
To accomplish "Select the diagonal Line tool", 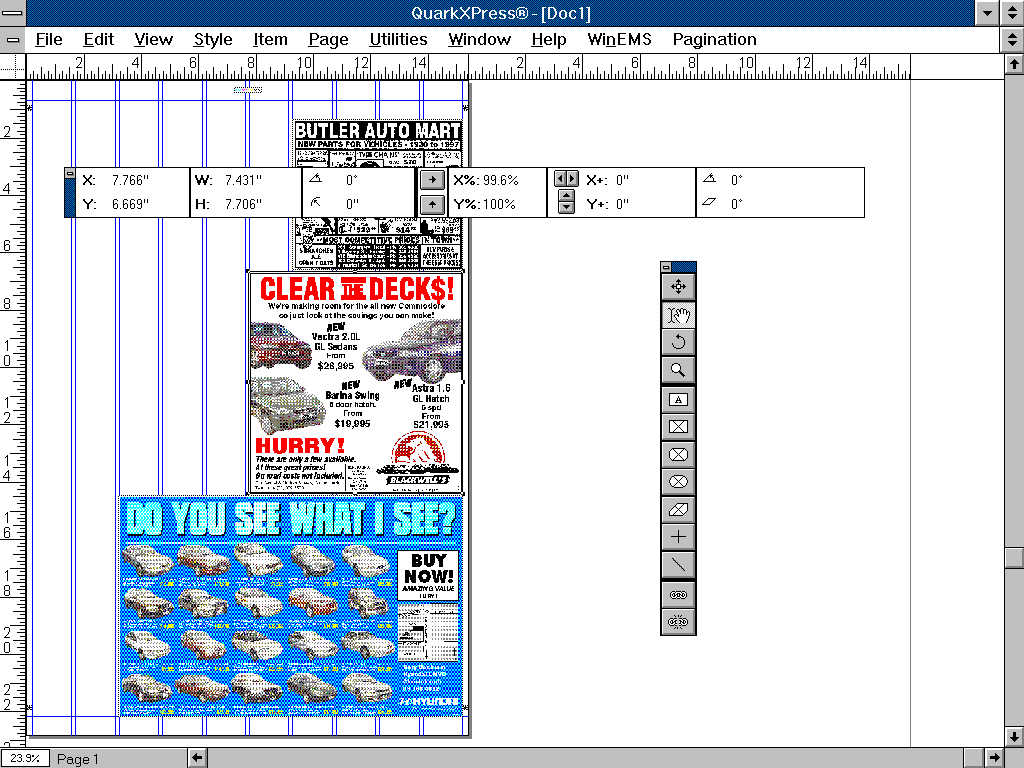I will tap(678, 564).
